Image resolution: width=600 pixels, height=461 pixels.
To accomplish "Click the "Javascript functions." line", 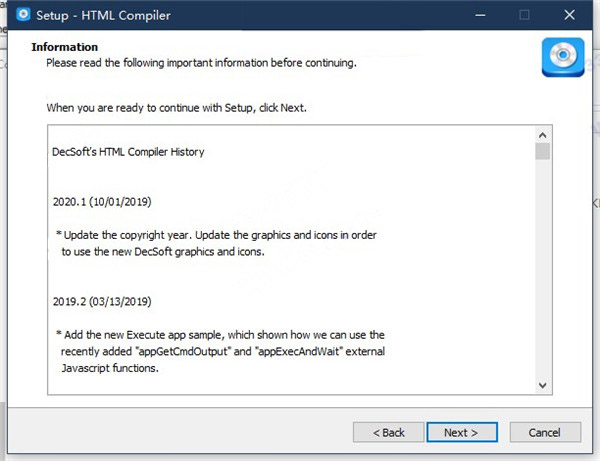I will (x=110, y=368).
